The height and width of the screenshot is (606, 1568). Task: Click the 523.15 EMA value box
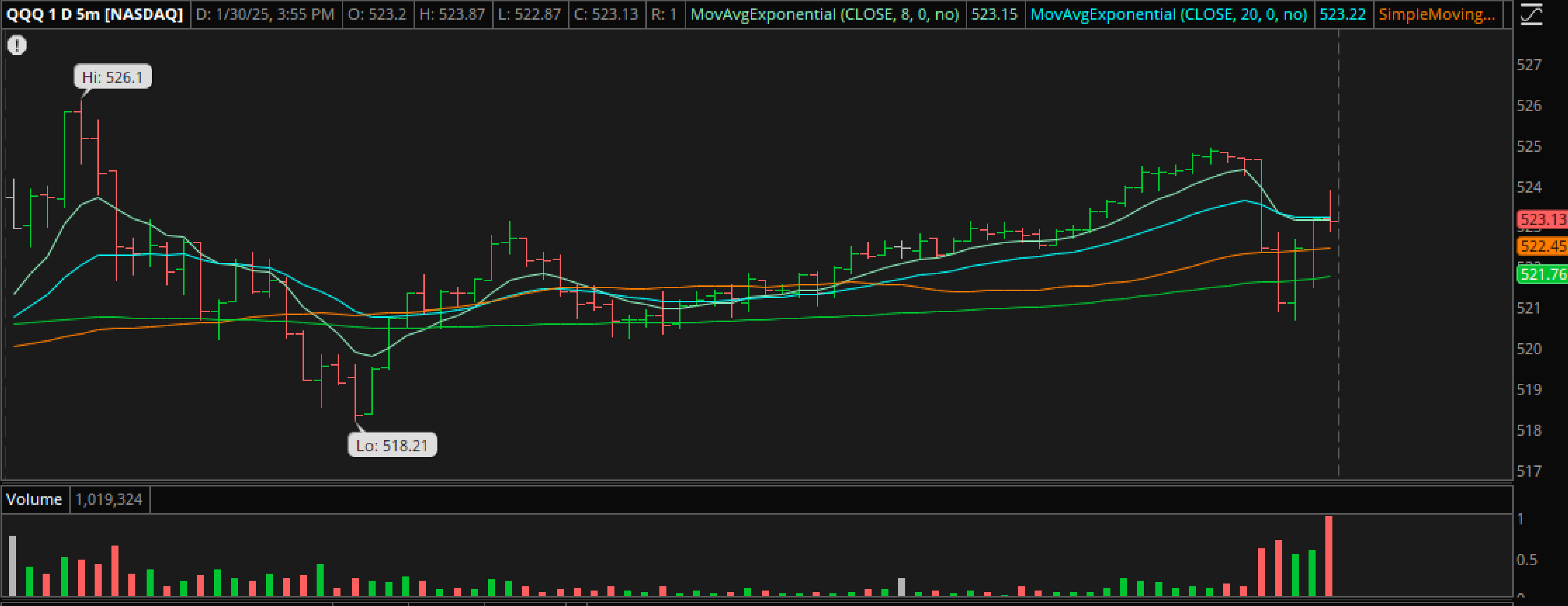(994, 14)
